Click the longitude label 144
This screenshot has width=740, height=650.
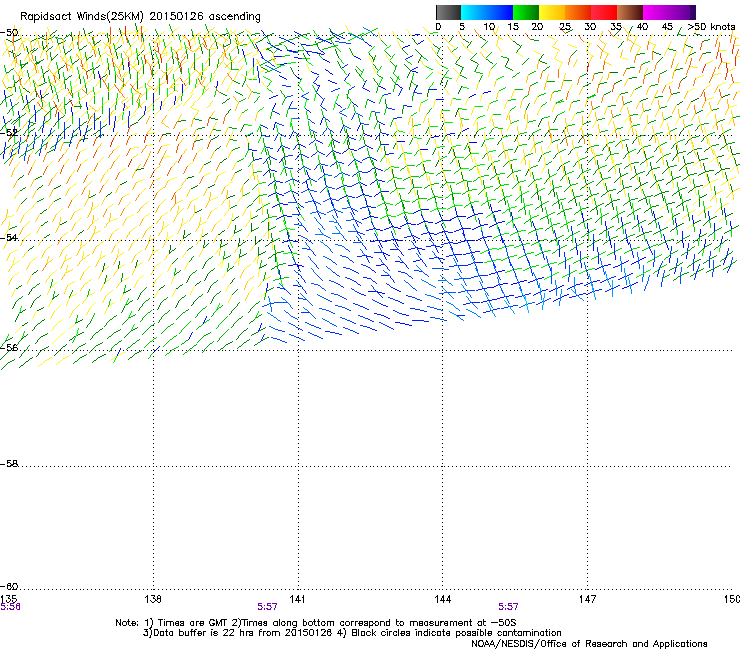click(x=443, y=599)
